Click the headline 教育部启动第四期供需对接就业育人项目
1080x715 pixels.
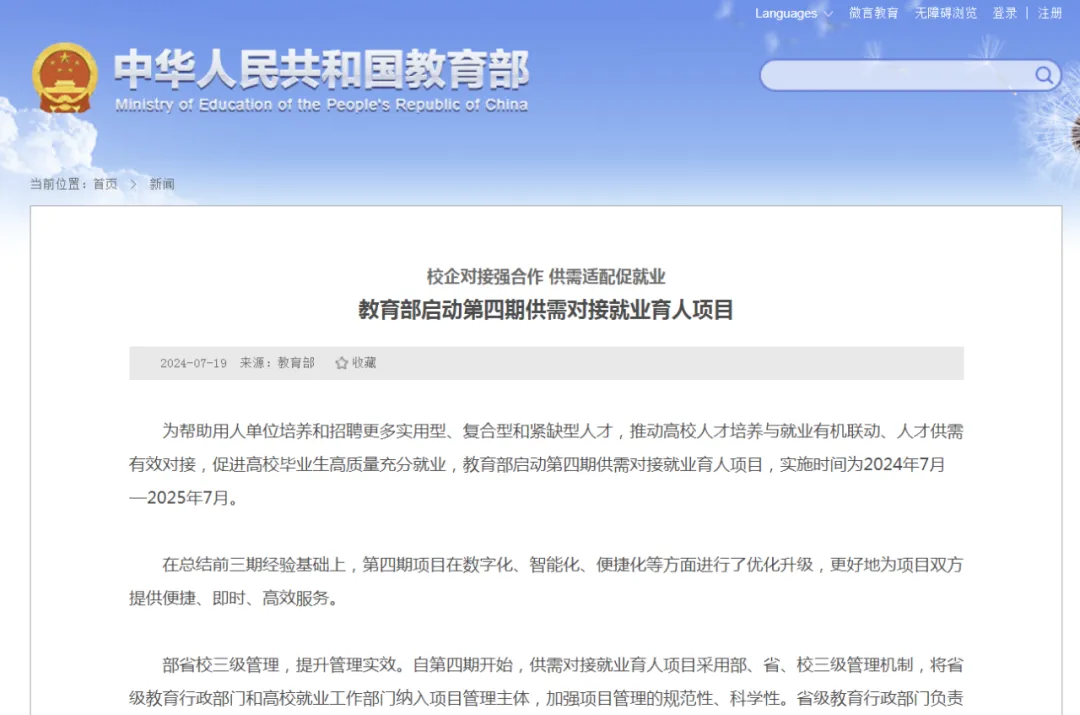[x=546, y=310]
